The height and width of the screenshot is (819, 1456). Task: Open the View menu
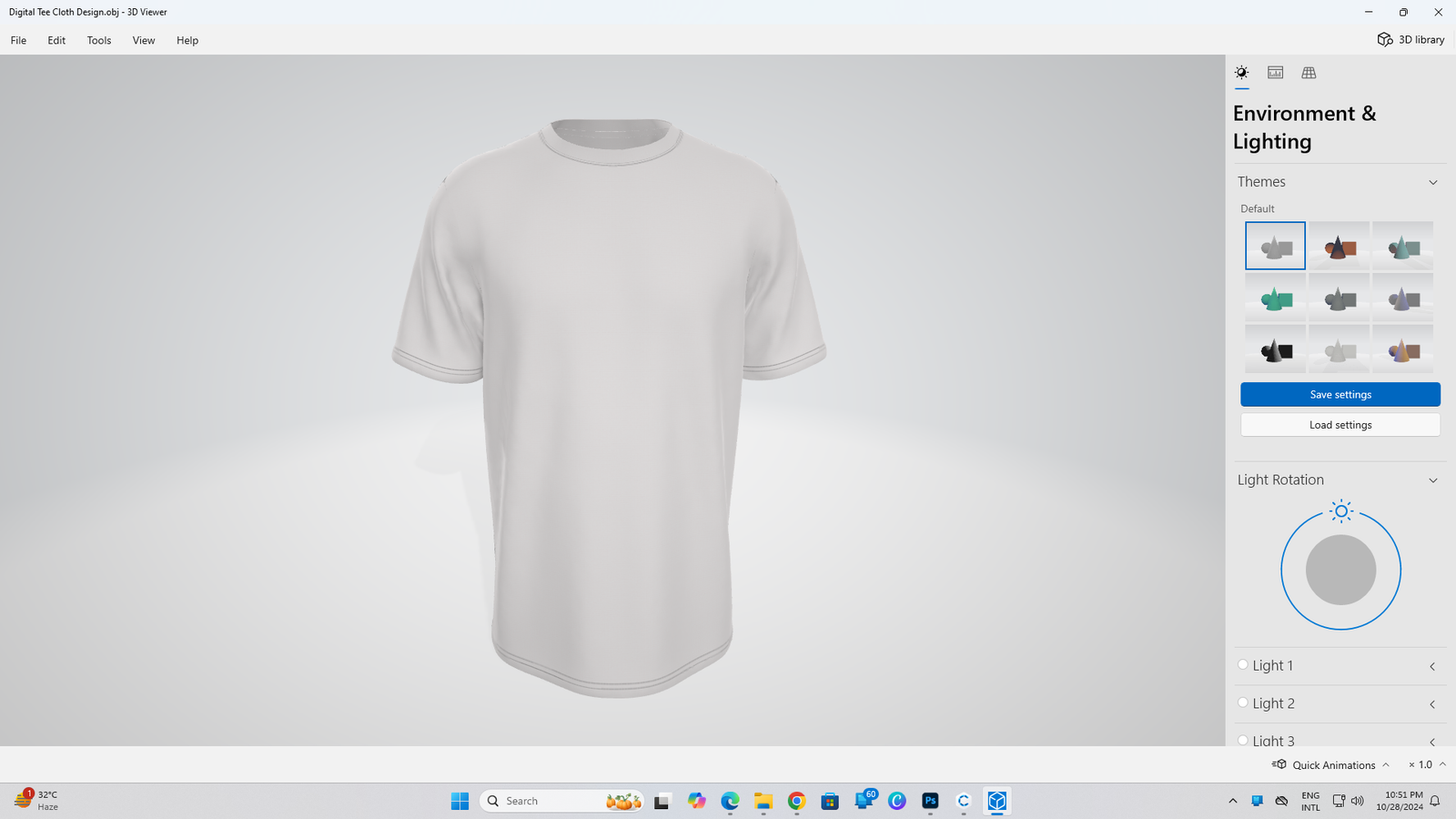[x=144, y=40]
